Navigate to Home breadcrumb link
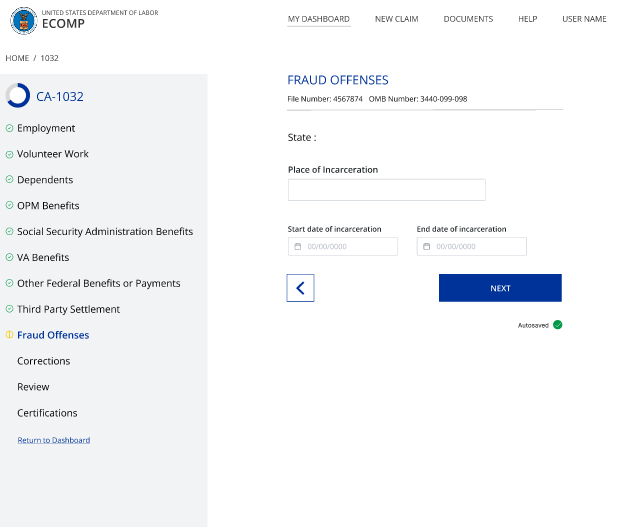Image resolution: width=617 pixels, height=527 pixels. coord(17,58)
